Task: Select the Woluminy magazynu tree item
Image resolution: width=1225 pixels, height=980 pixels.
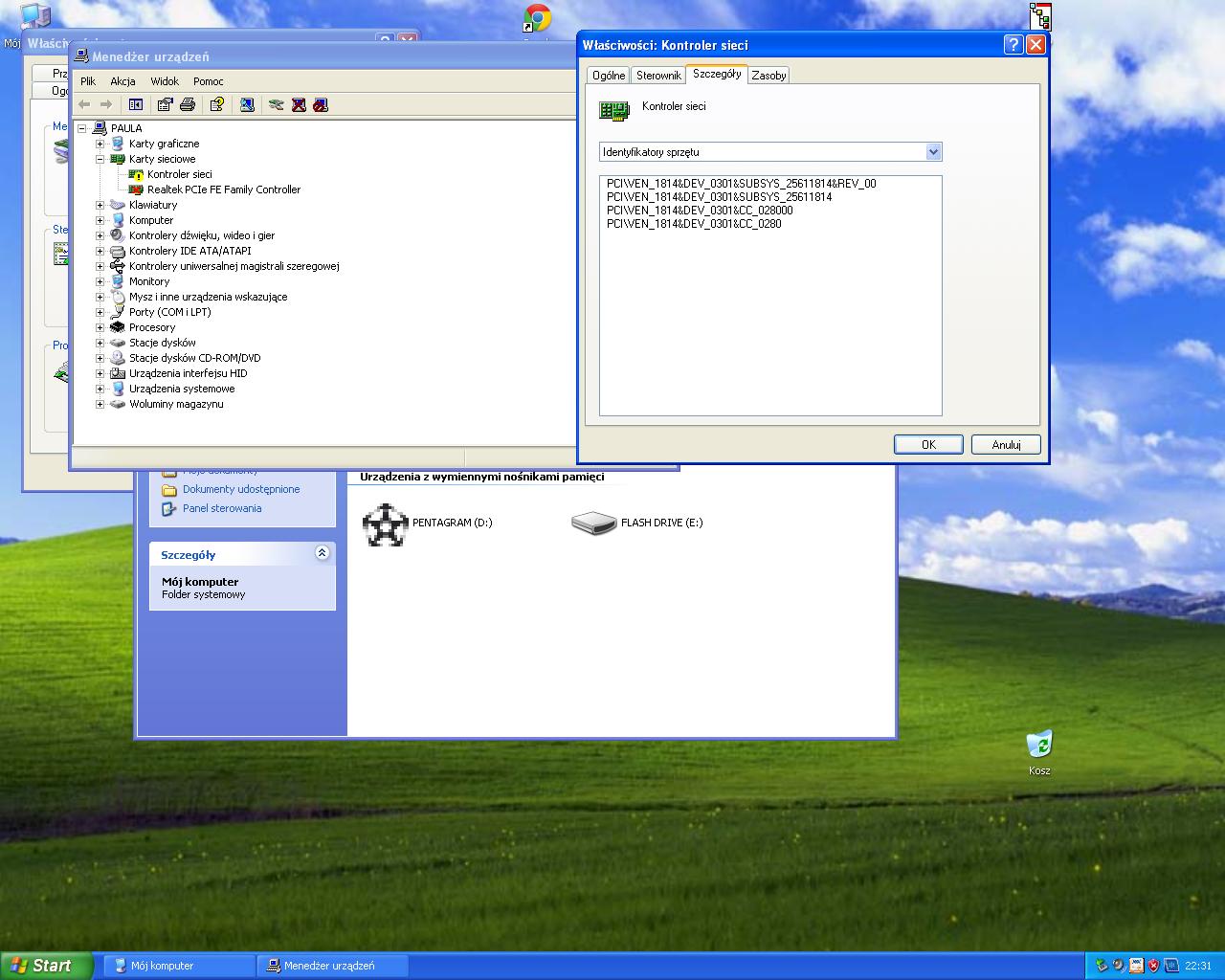Action: [x=176, y=404]
